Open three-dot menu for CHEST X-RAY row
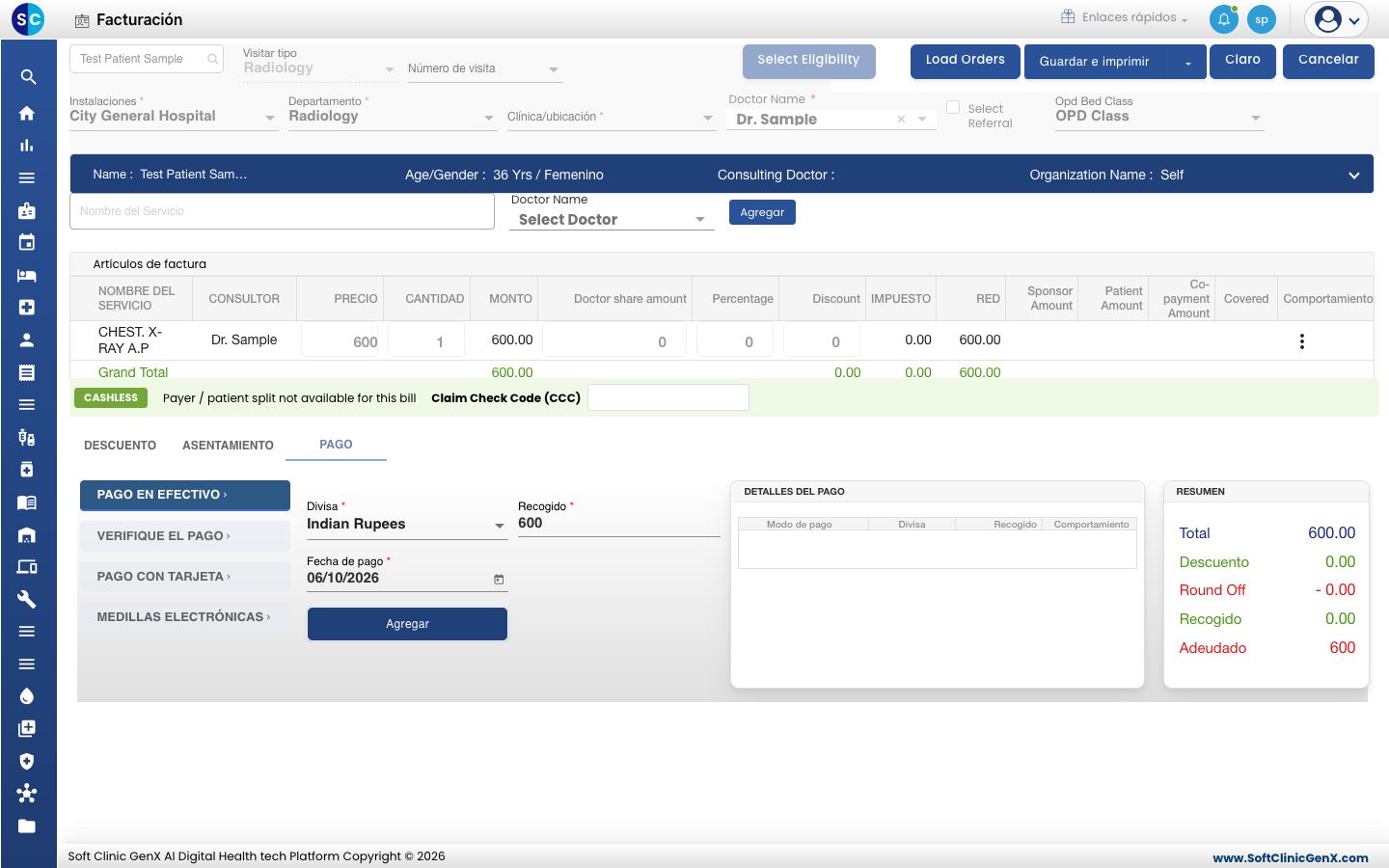 (1302, 341)
